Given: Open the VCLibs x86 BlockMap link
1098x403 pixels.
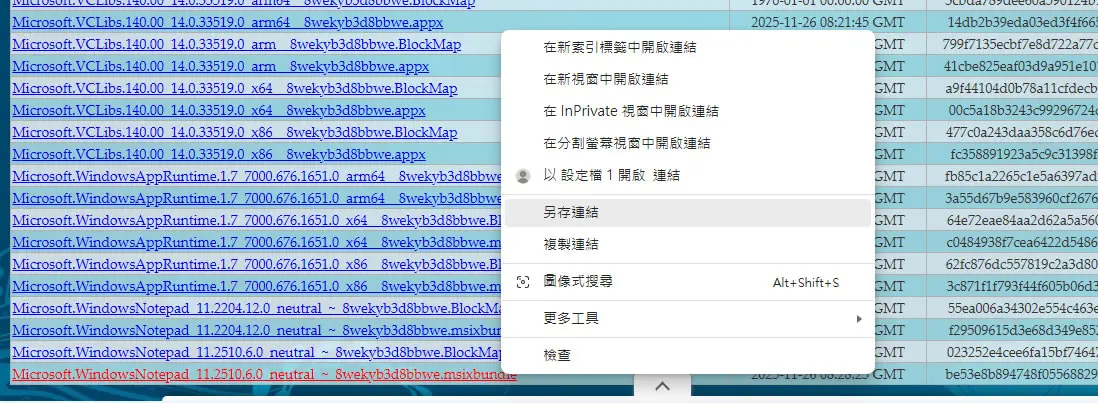Looking at the screenshot, I should (235, 132).
